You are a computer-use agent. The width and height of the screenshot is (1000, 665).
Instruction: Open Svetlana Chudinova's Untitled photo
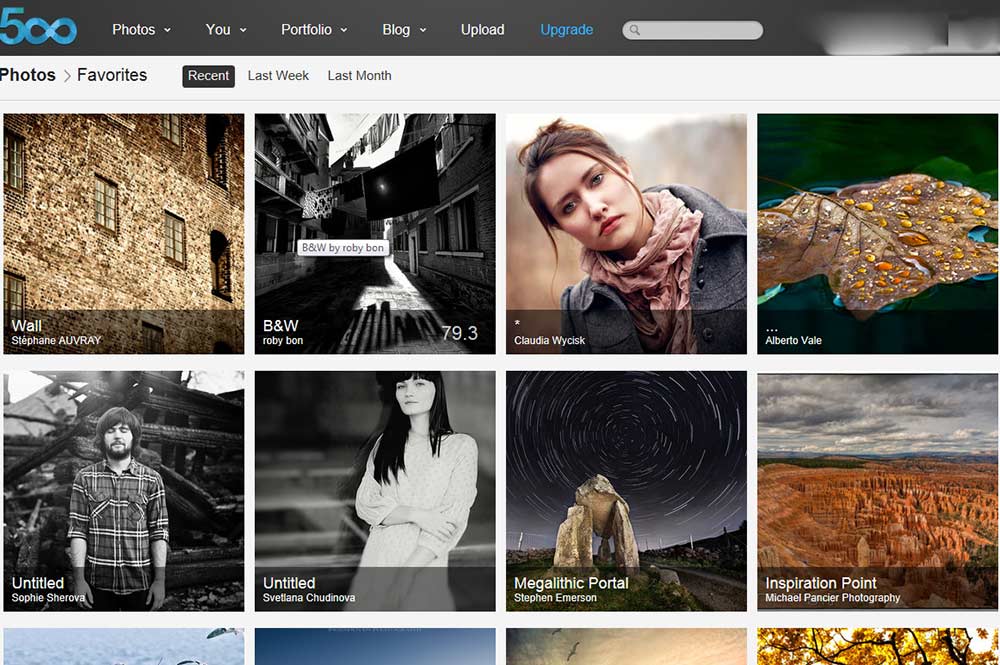click(375, 492)
